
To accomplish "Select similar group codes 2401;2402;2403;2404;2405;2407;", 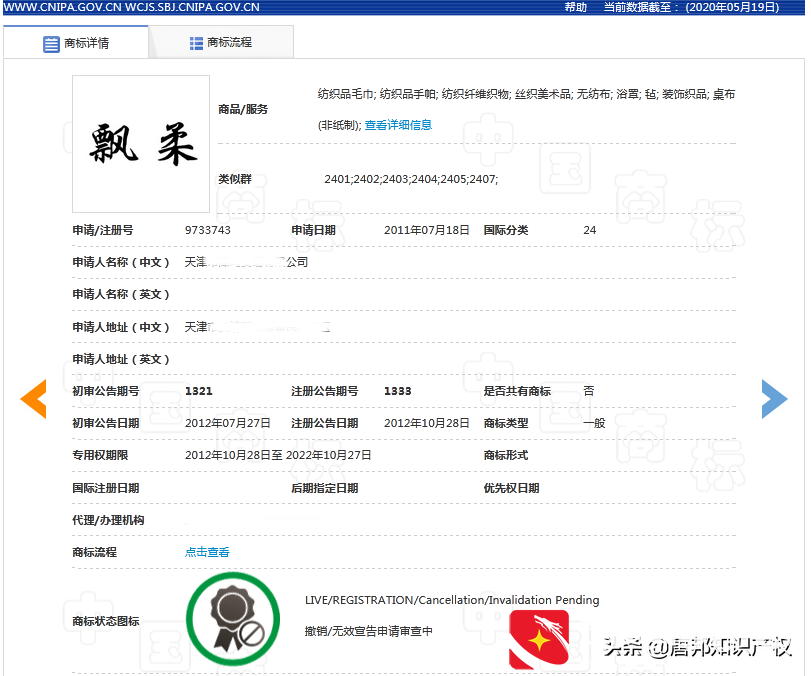I will click(x=411, y=179).
